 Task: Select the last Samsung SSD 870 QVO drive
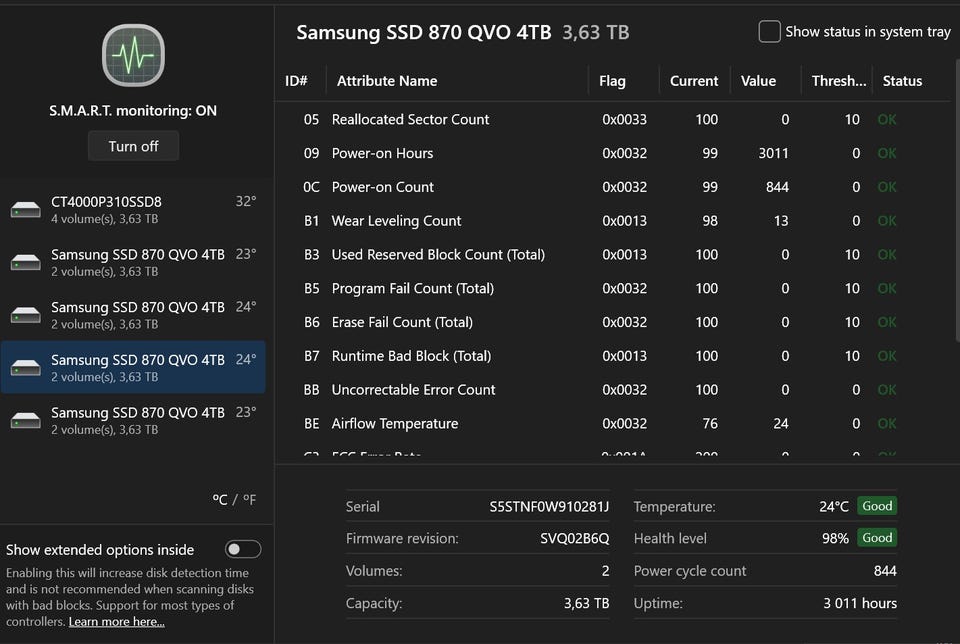click(137, 420)
